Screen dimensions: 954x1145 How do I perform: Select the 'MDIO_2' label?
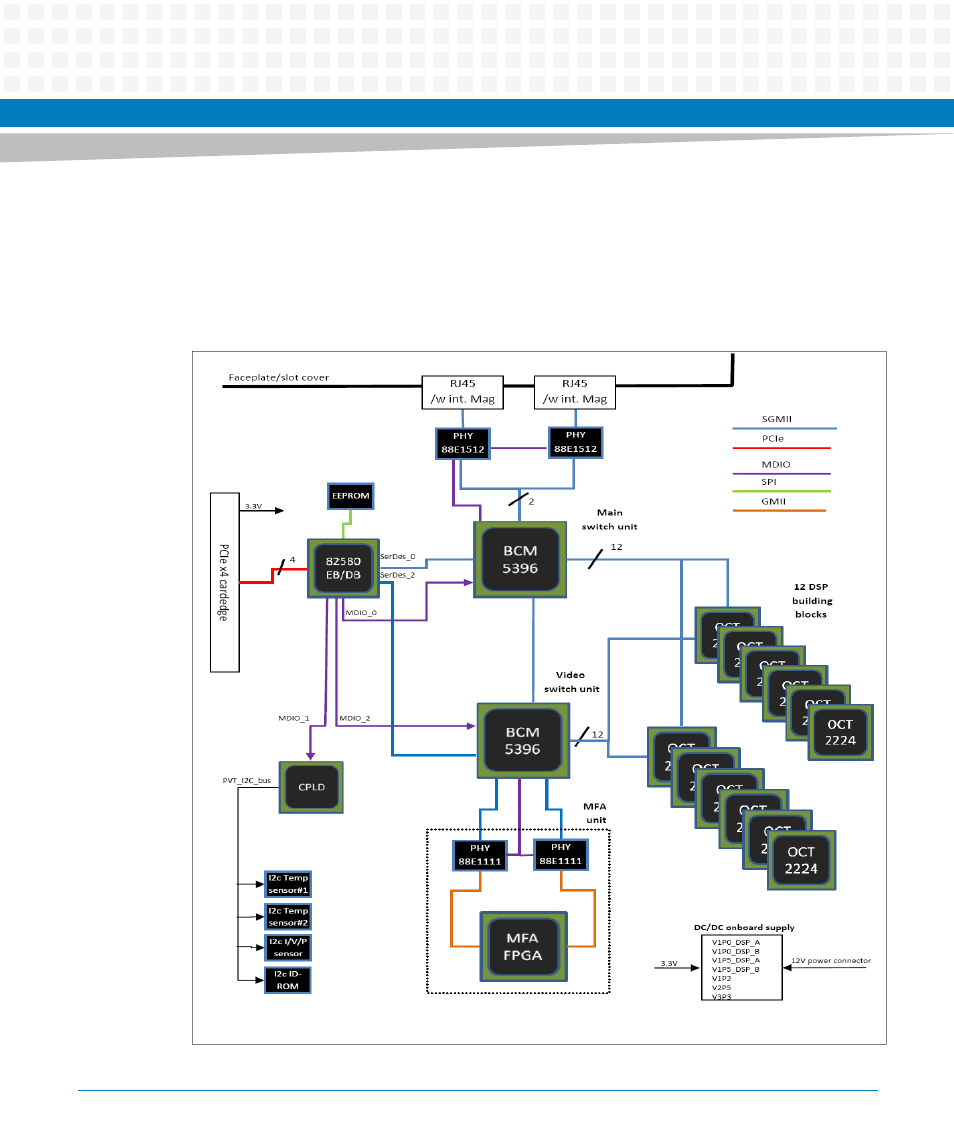coord(355,719)
